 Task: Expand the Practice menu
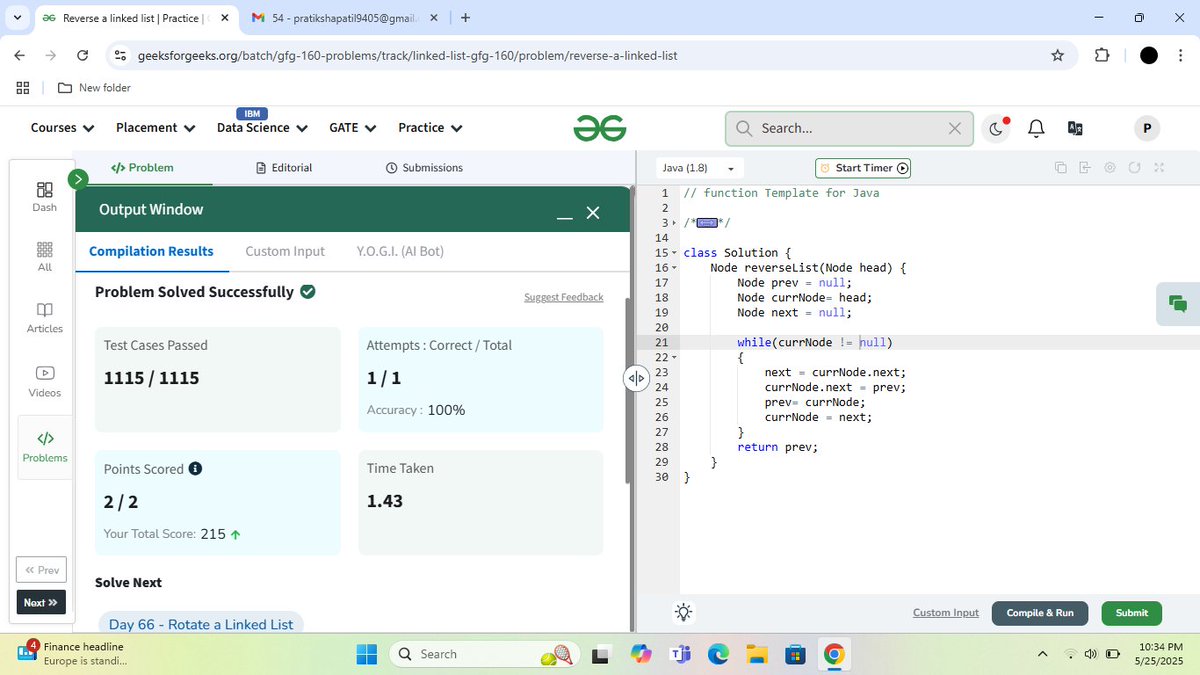pyautogui.click(x=430, y=128)
